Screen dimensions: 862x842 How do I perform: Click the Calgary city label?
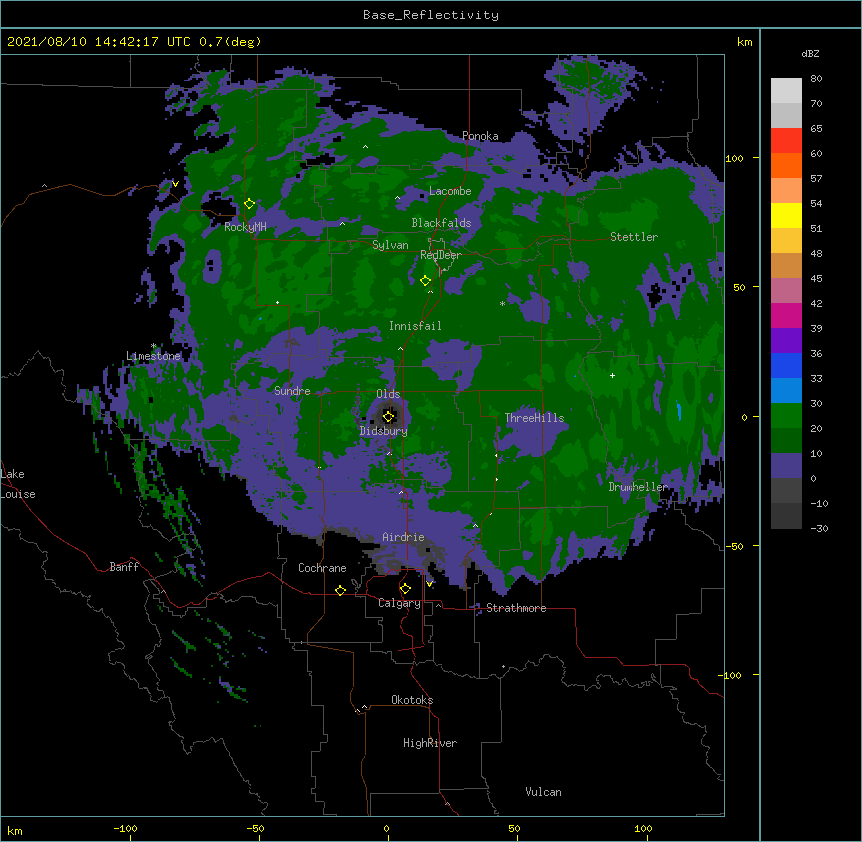pyautogui.click(x=399, y=603)
